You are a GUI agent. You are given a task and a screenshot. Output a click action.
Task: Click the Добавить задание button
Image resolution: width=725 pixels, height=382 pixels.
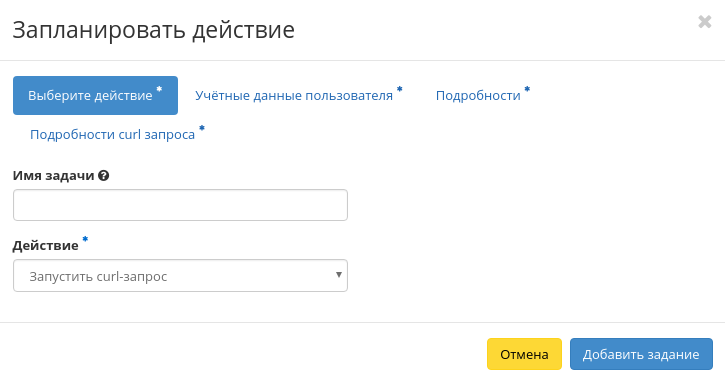point(641,354)
